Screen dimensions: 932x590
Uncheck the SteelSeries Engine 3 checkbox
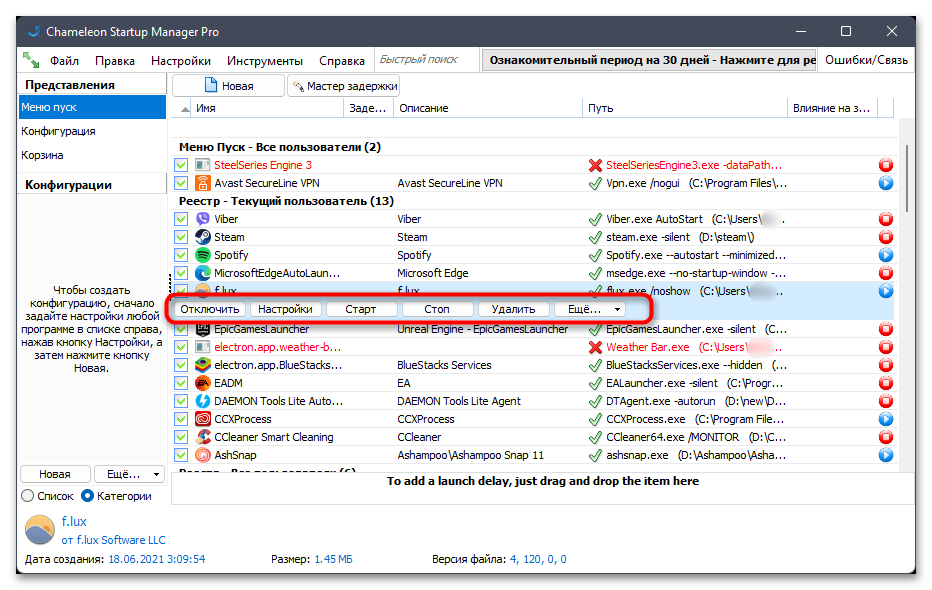pyautogui.click(x=181, y=165)
